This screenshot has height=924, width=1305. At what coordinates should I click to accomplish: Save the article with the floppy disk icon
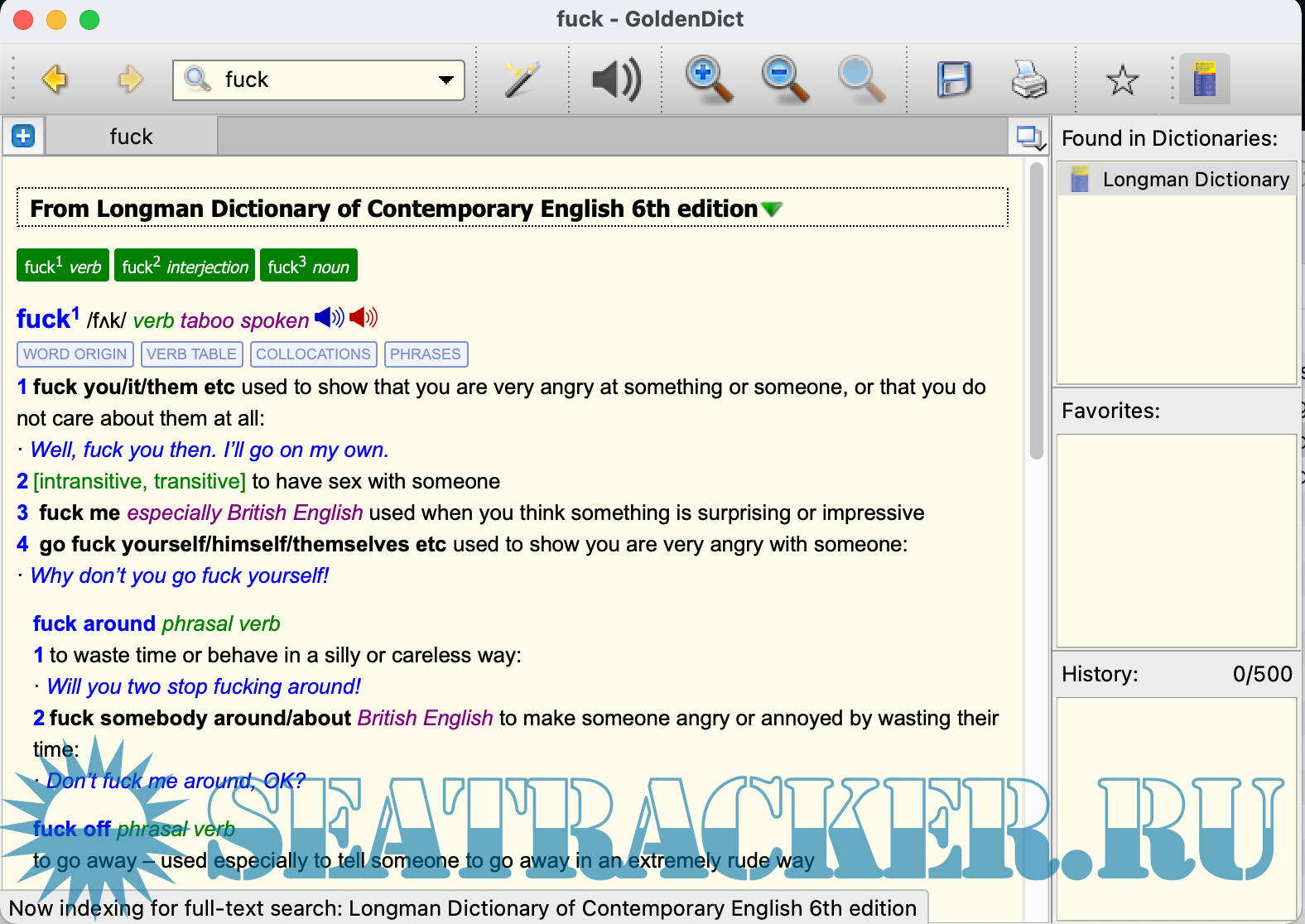tap(953, 79)
